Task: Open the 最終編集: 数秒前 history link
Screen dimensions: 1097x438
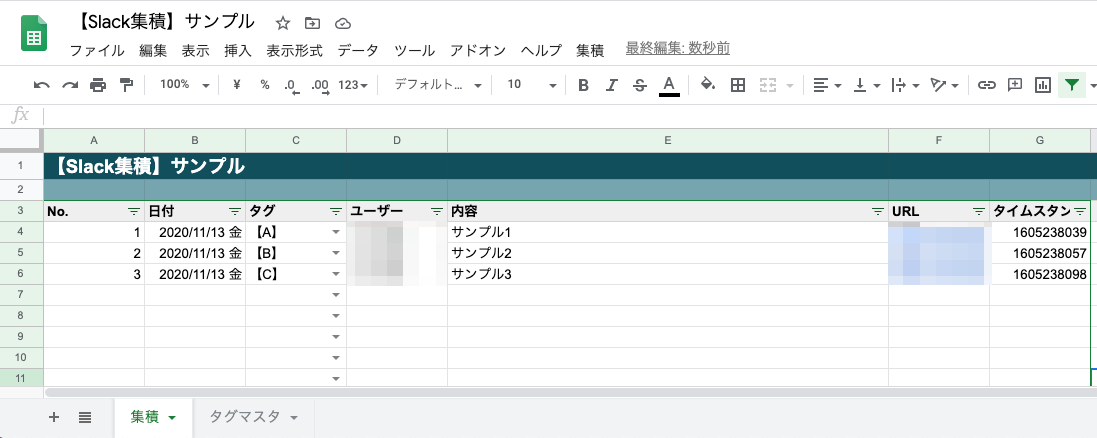Action: [678, 48]
